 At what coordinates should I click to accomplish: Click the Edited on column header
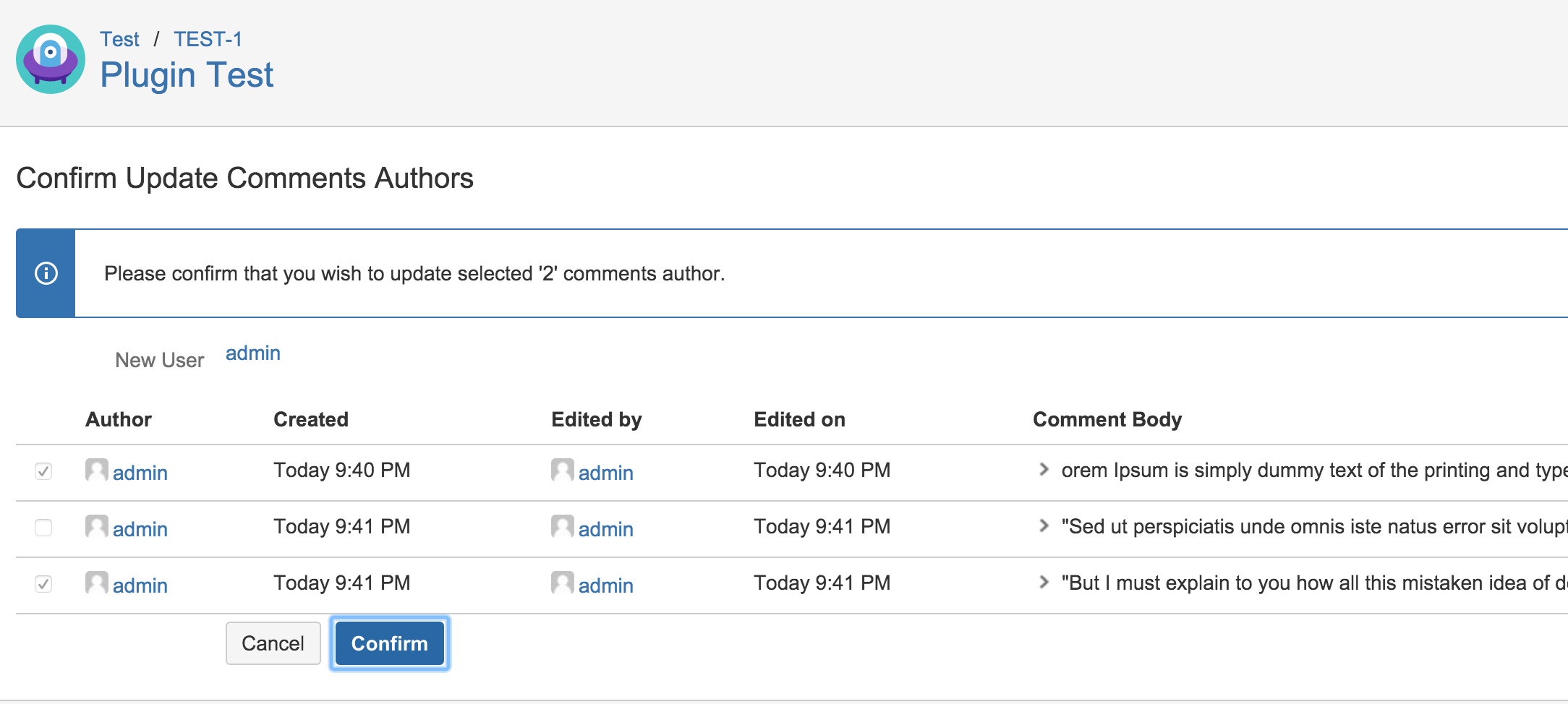pyautogui.click(x=799, y=419)
